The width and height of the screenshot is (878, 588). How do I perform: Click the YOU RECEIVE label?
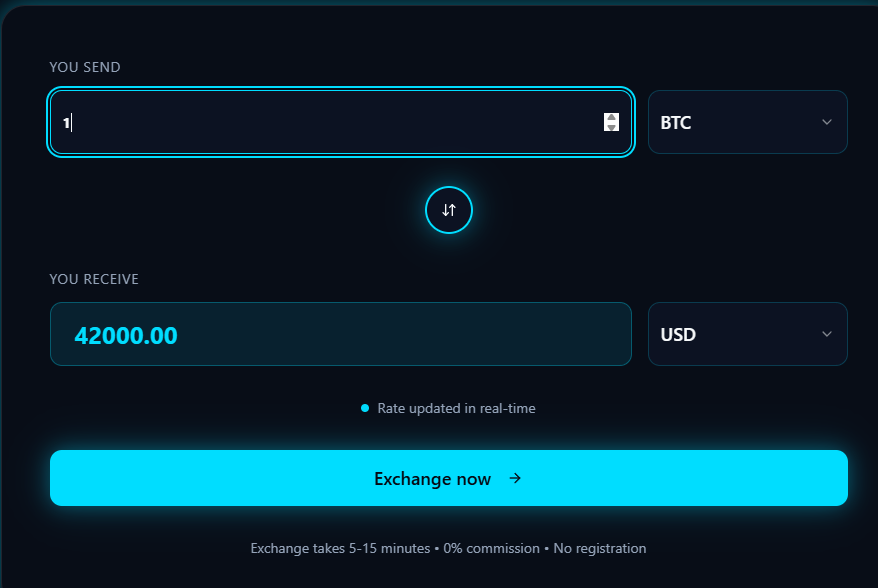click(x=94, y=279)
